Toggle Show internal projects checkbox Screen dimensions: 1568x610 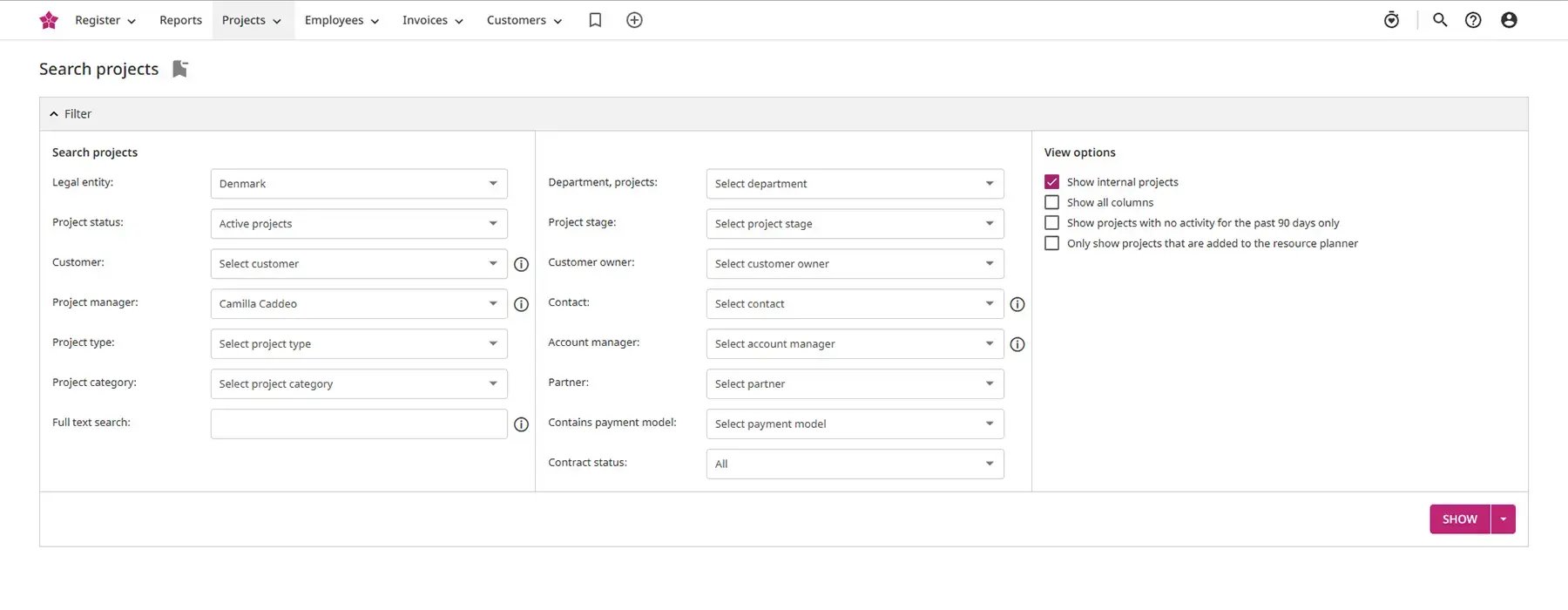(1052, 182)
